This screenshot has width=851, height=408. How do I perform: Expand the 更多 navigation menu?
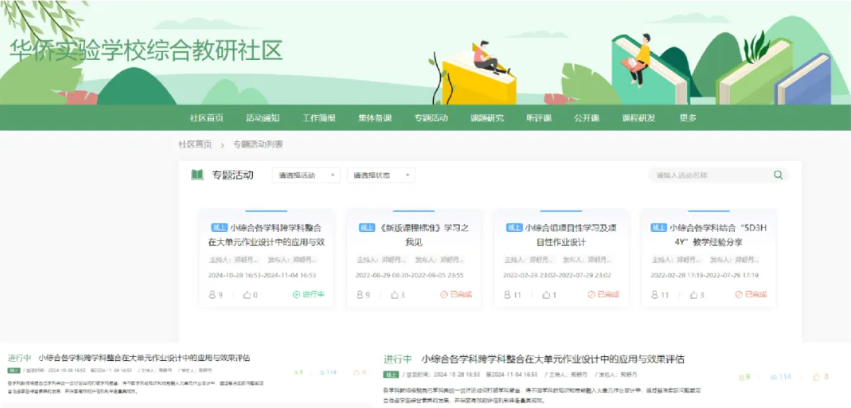pos(688,117)
